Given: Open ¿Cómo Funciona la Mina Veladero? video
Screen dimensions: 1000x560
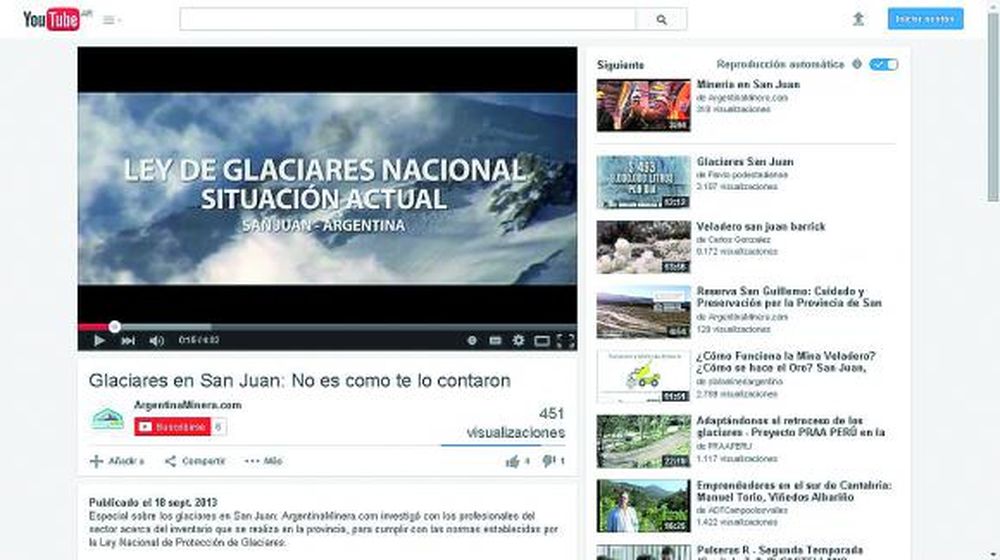Looking at the screenshot, I should [786, 362].
